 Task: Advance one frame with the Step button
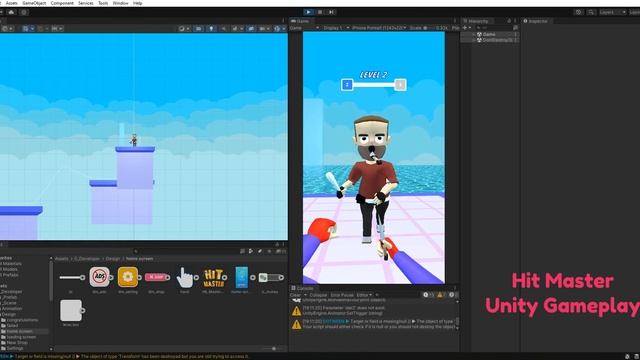pyautogui.click(x=331, y=12)
